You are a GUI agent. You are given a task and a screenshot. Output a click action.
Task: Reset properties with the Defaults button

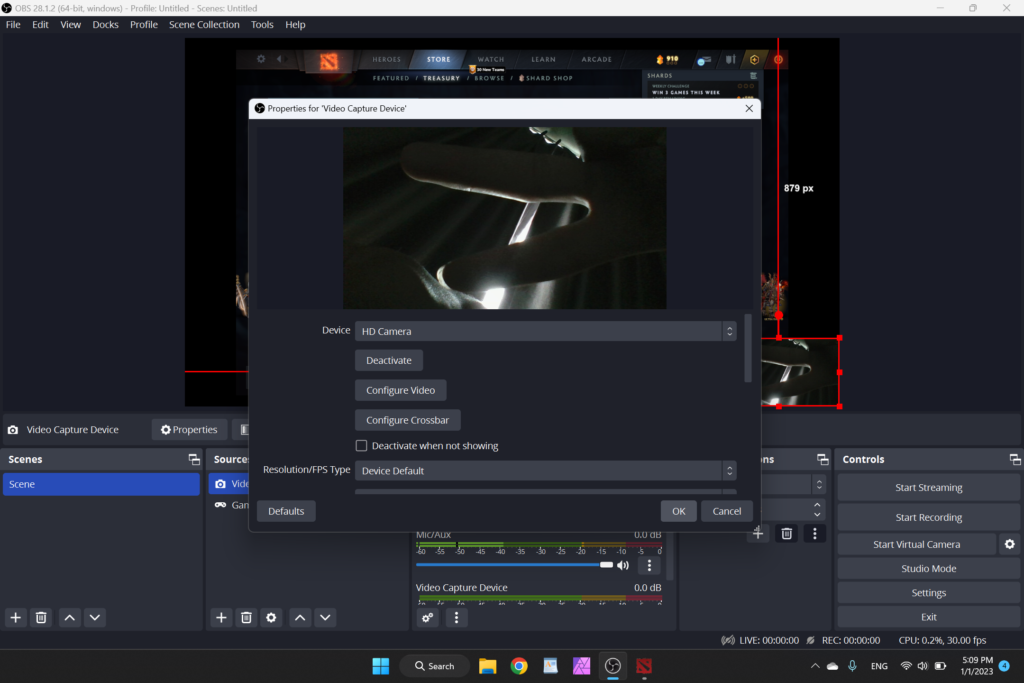tap(286, 511)
